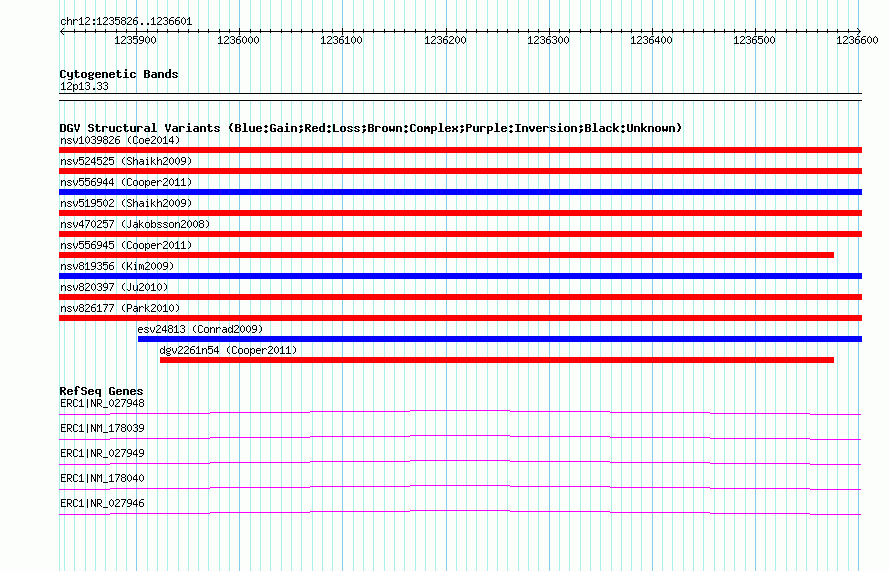This screenshot has height=571, width=890.
Task: Open transcript ERC1|NM_178039
Action: pyautogui.click(x=102, y=429)
